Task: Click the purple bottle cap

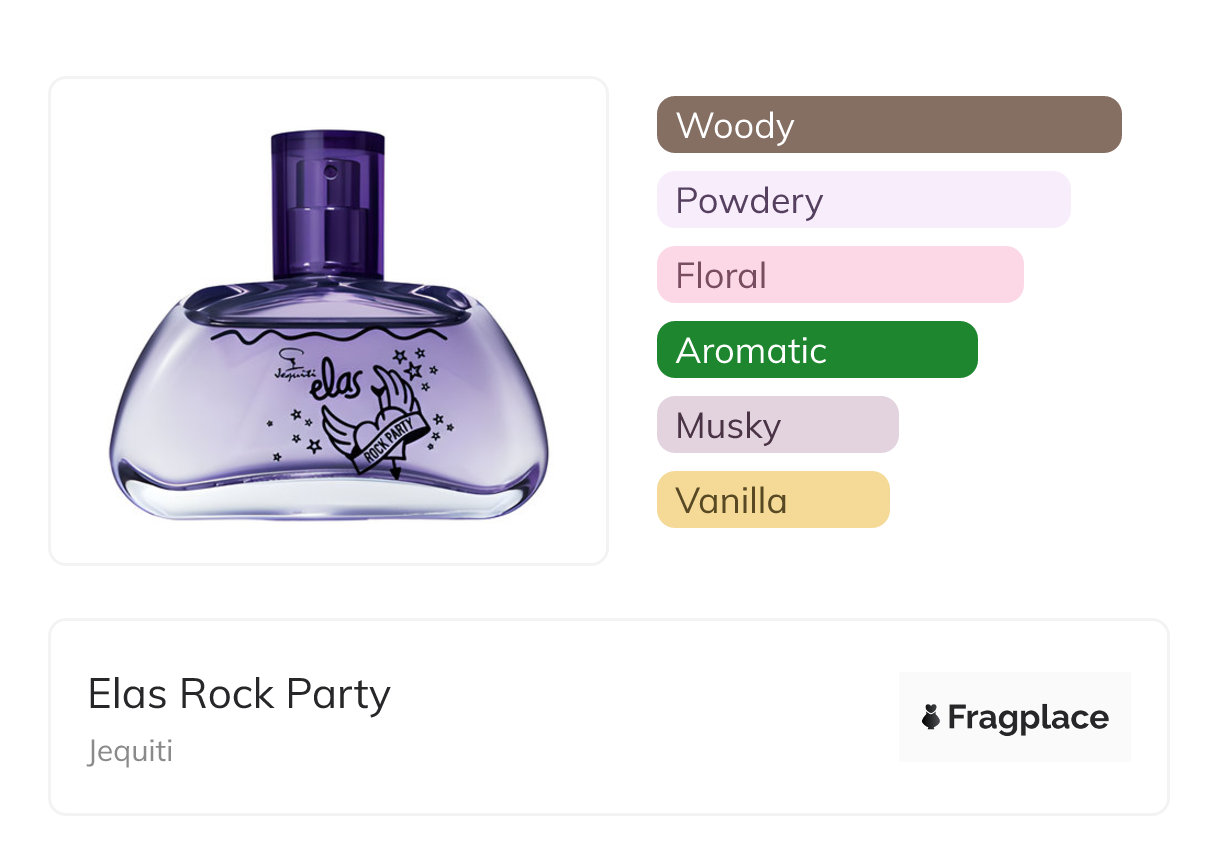Action: [x=327, y=205]
